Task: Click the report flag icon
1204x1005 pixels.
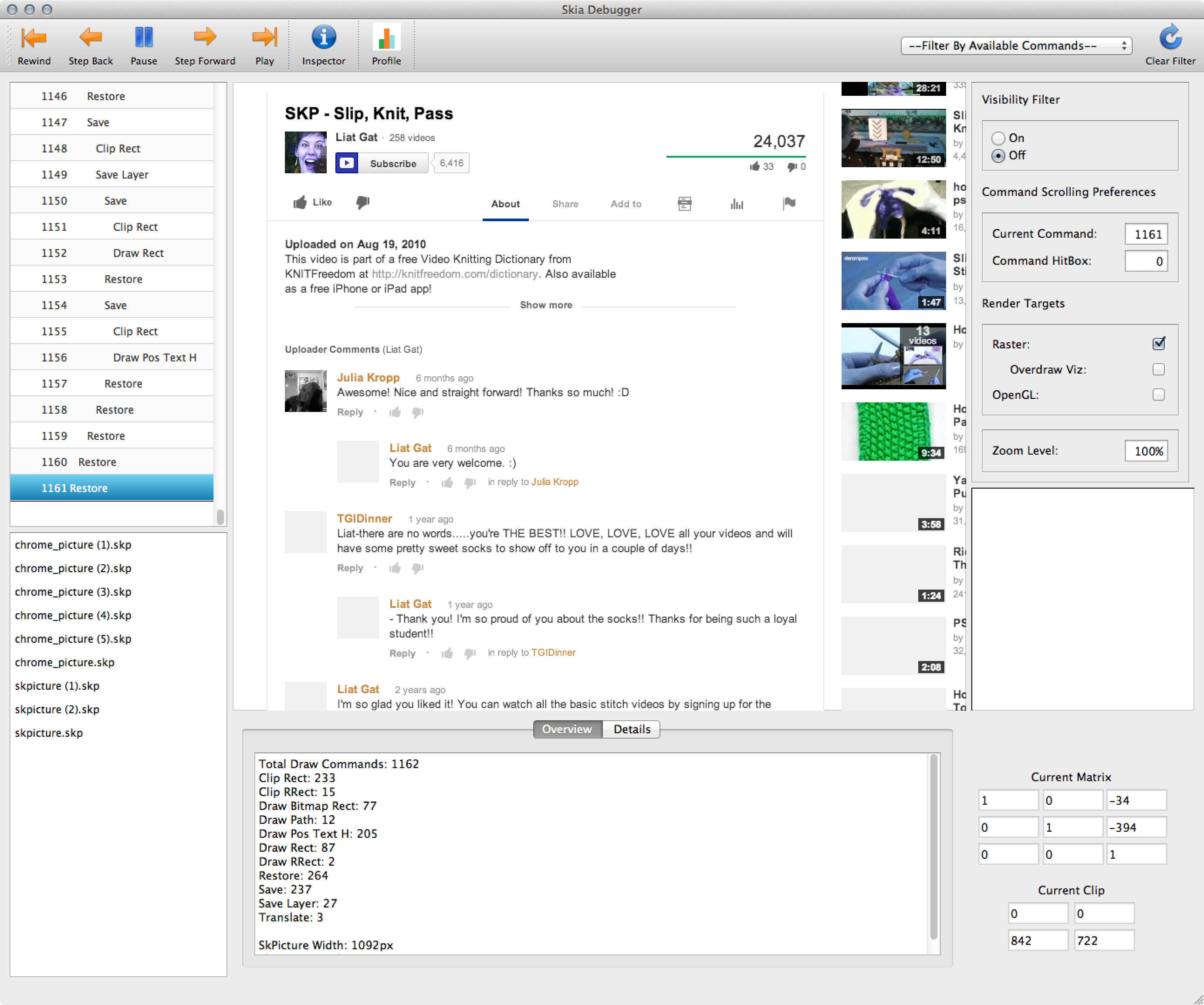Action: (x=789, y=203)
